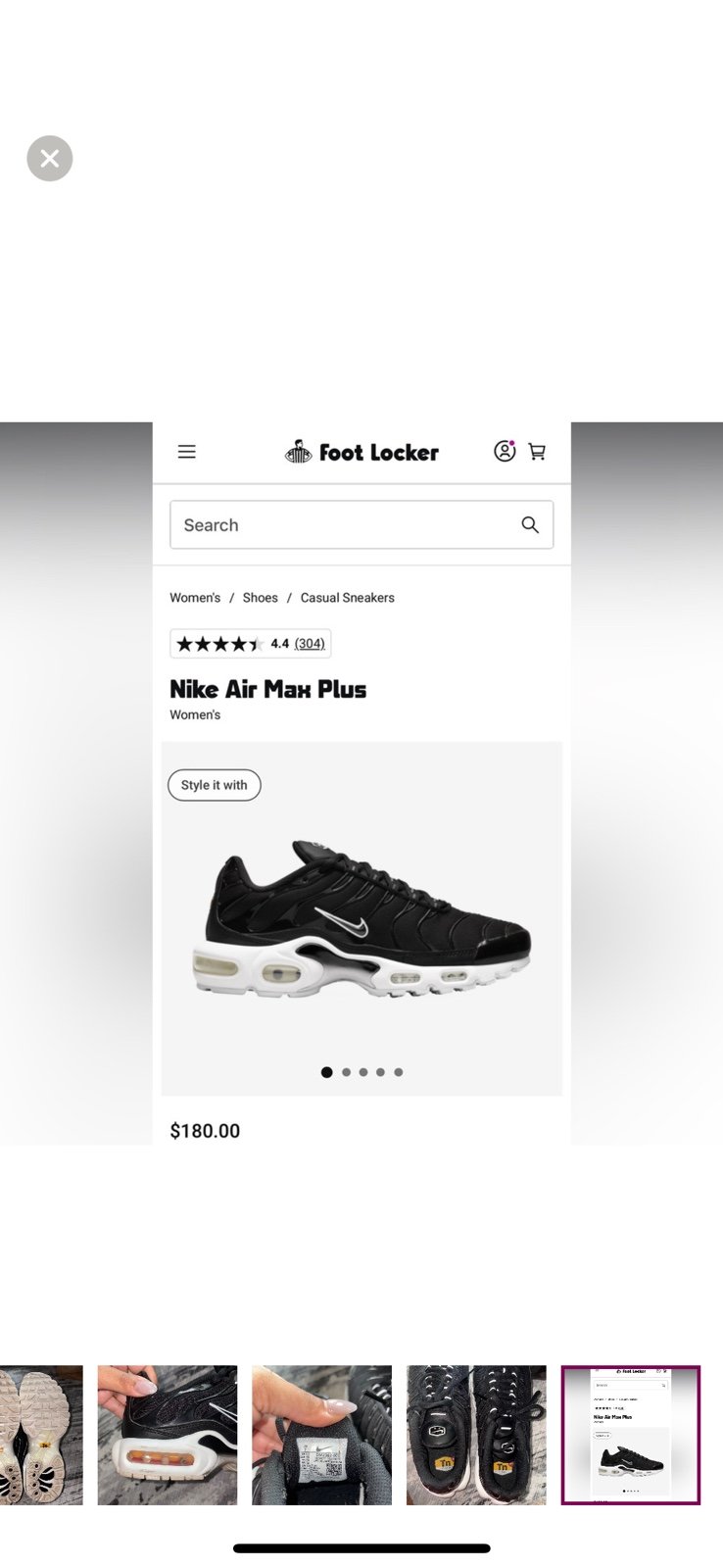The image size is (723, 1568).
Task: Open the hamburger menu icon
Action: point(186,452)
